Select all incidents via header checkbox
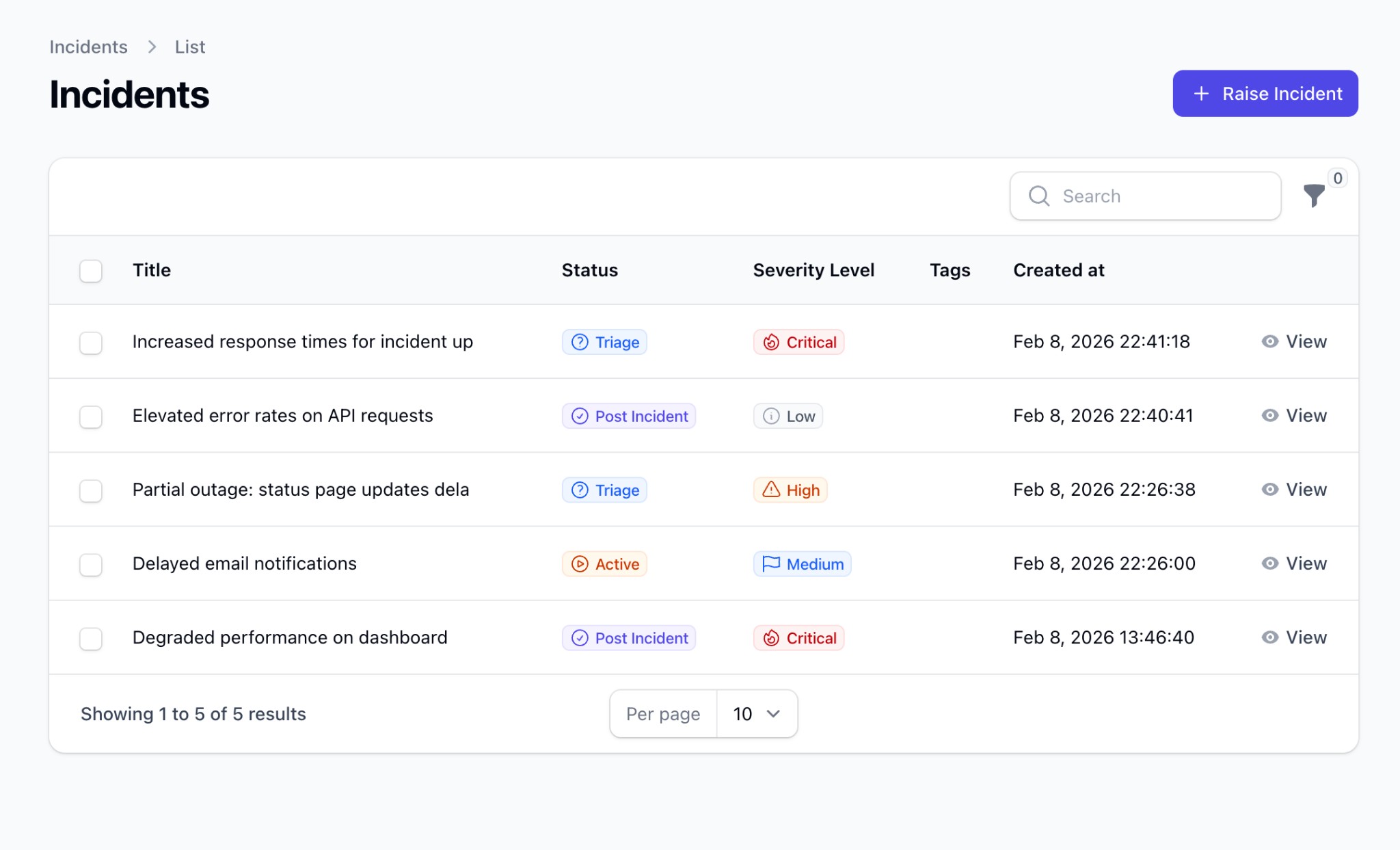 [90, 271]
